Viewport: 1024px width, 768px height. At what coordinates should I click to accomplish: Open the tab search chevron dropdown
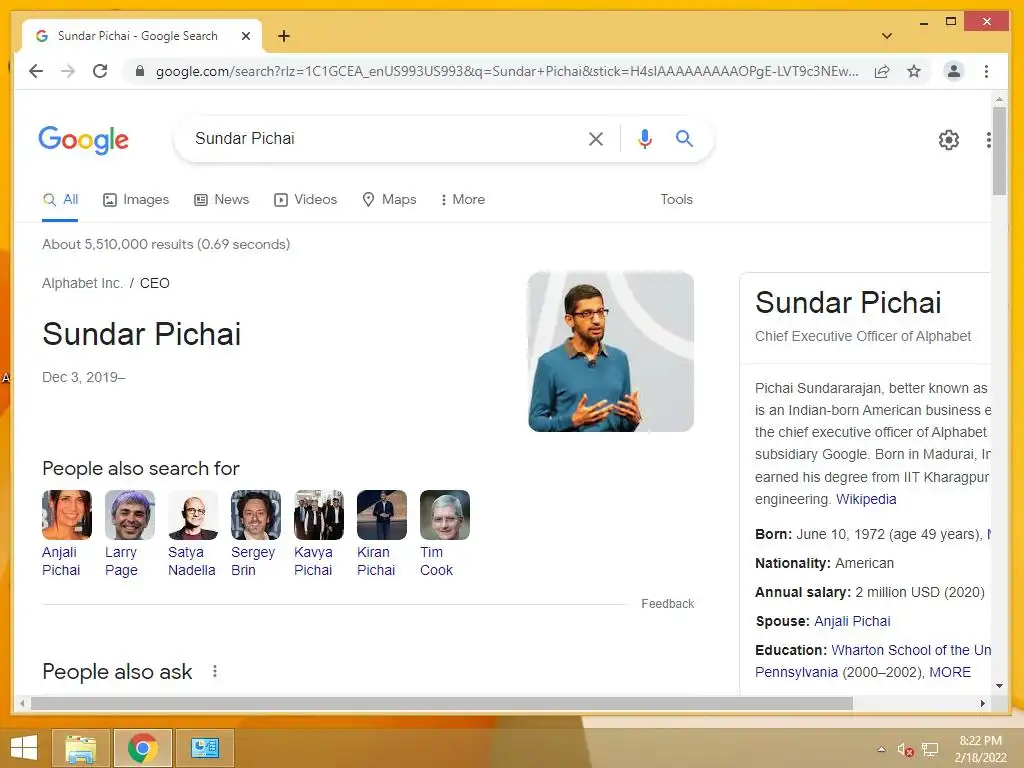pos(886,36)
